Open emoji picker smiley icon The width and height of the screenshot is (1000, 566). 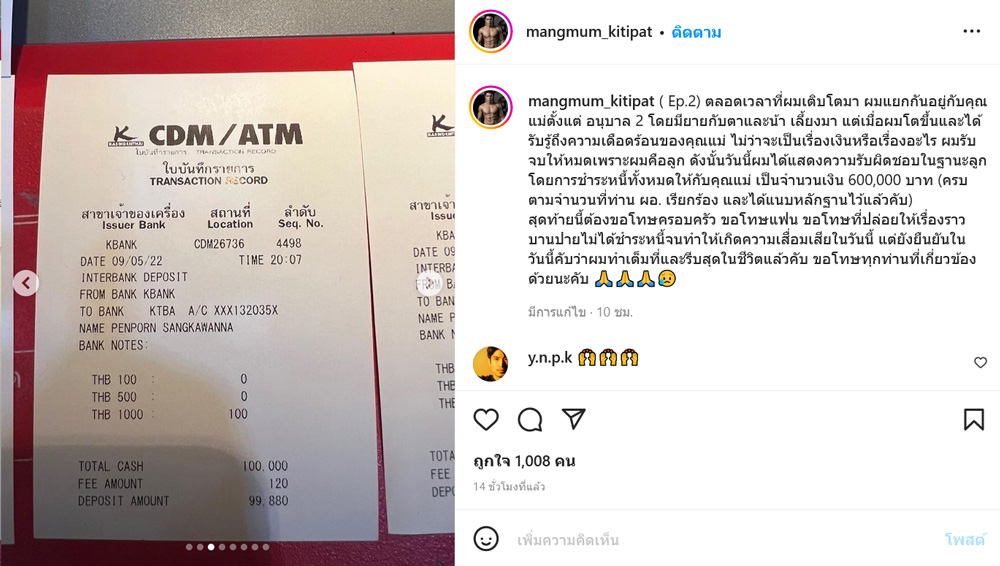click(486, 539)
